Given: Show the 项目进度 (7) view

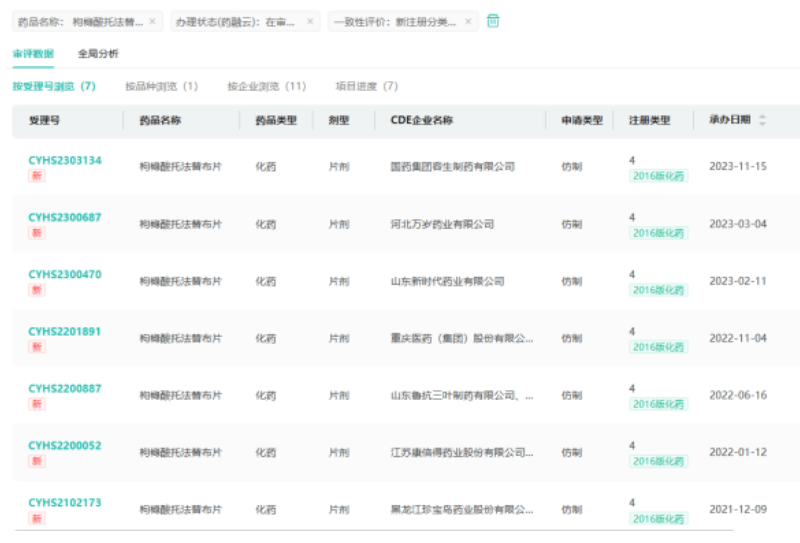Looking at the screenshot, I should pyautogui.click(x=366, y=87).
